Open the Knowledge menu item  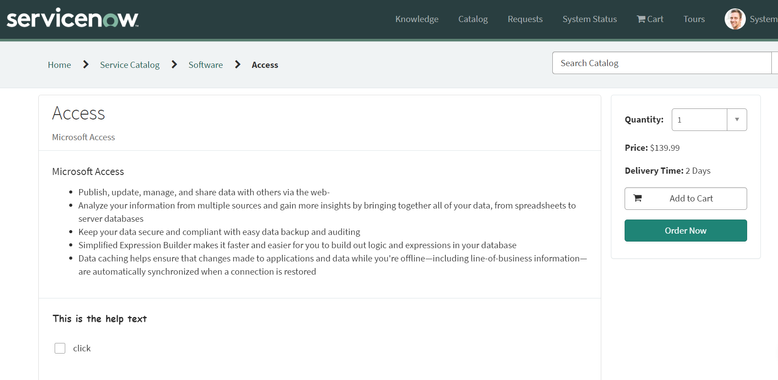tap(416, 19)
